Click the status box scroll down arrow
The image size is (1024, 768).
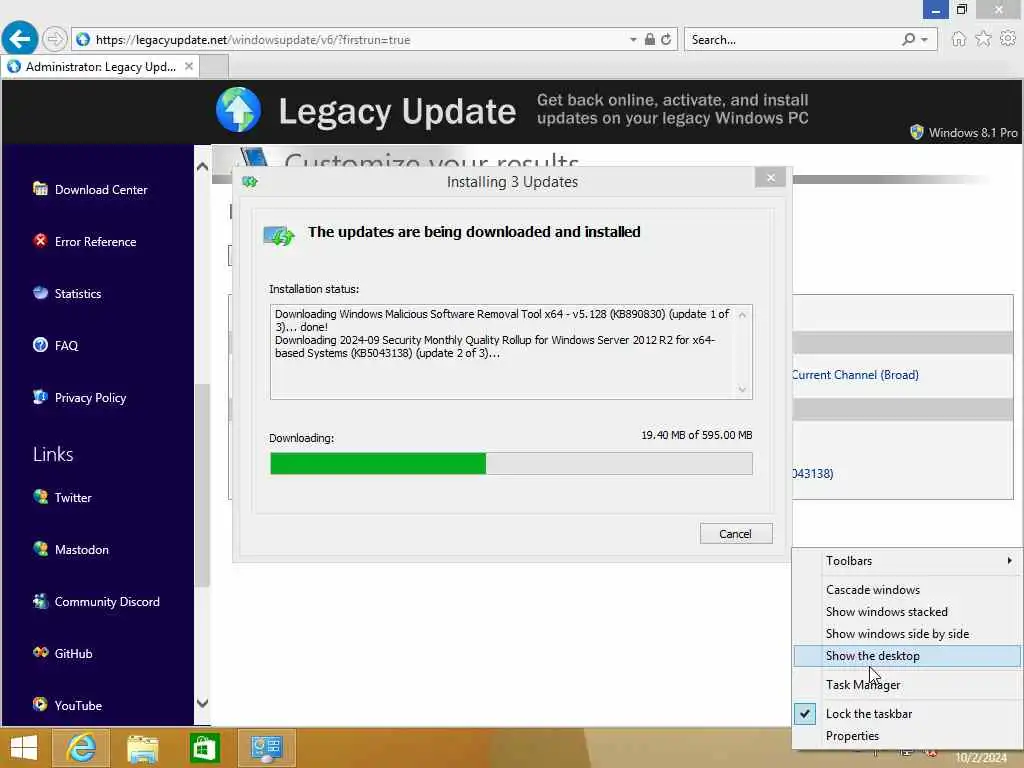(743, 389)
